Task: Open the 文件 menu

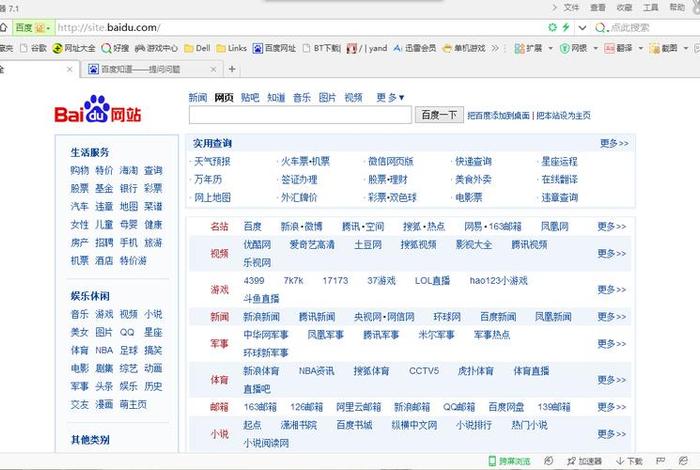Action: 571,8
